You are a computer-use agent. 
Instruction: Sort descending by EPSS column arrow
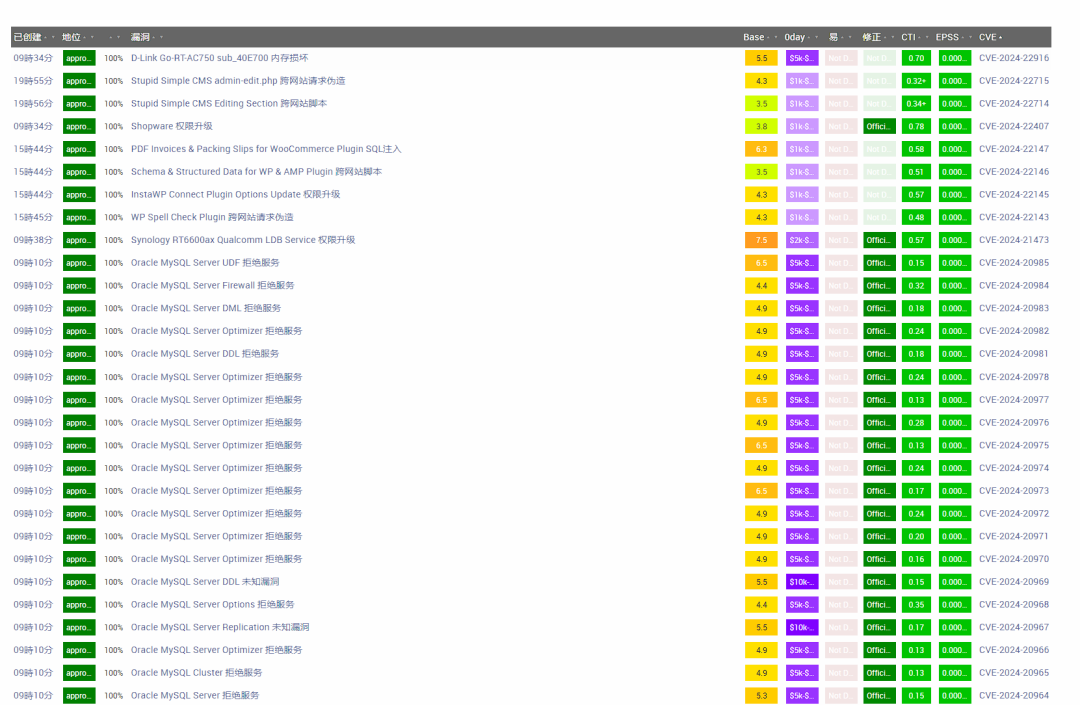(970, 37)
